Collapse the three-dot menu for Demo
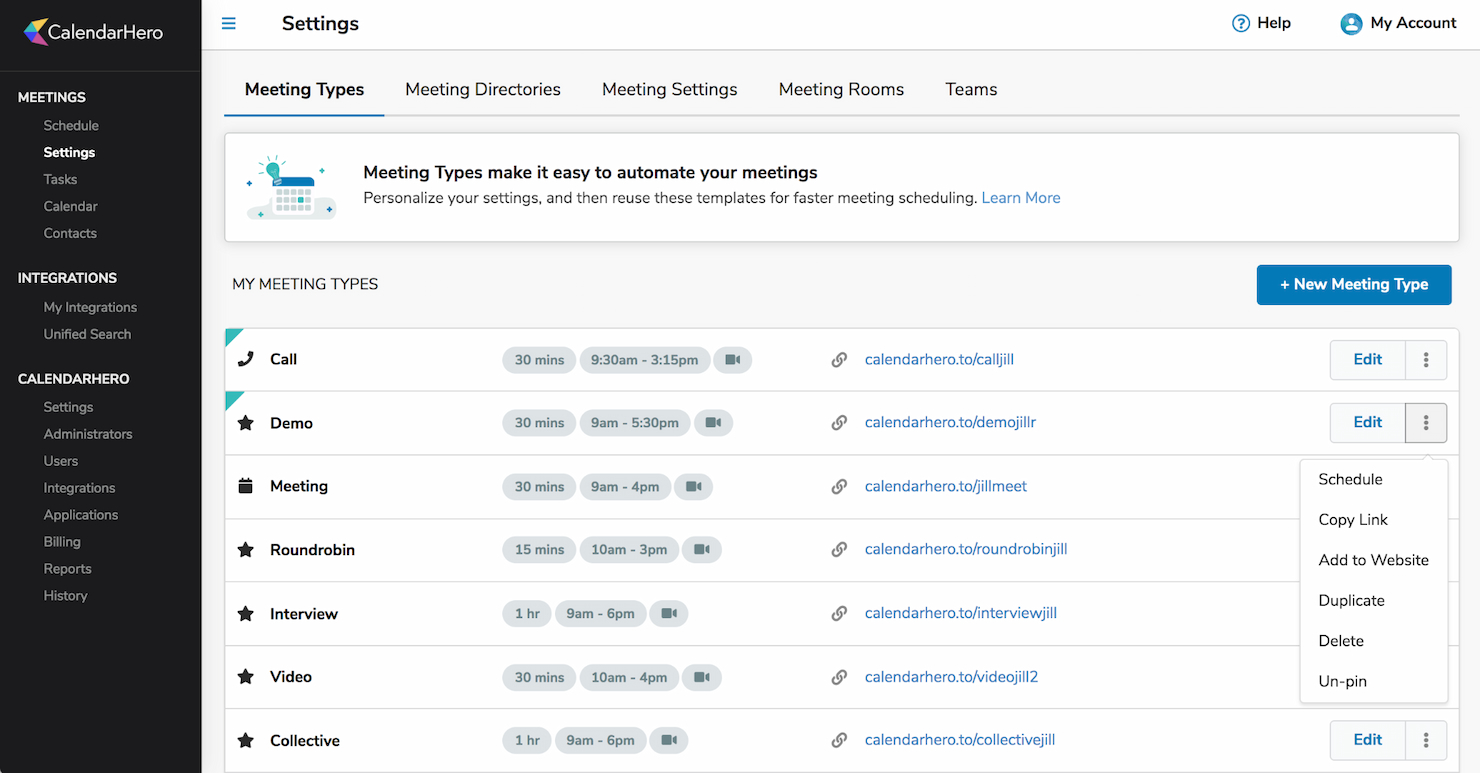The width and height of the screenshot is (1480, 773). tap(1426, 423)
